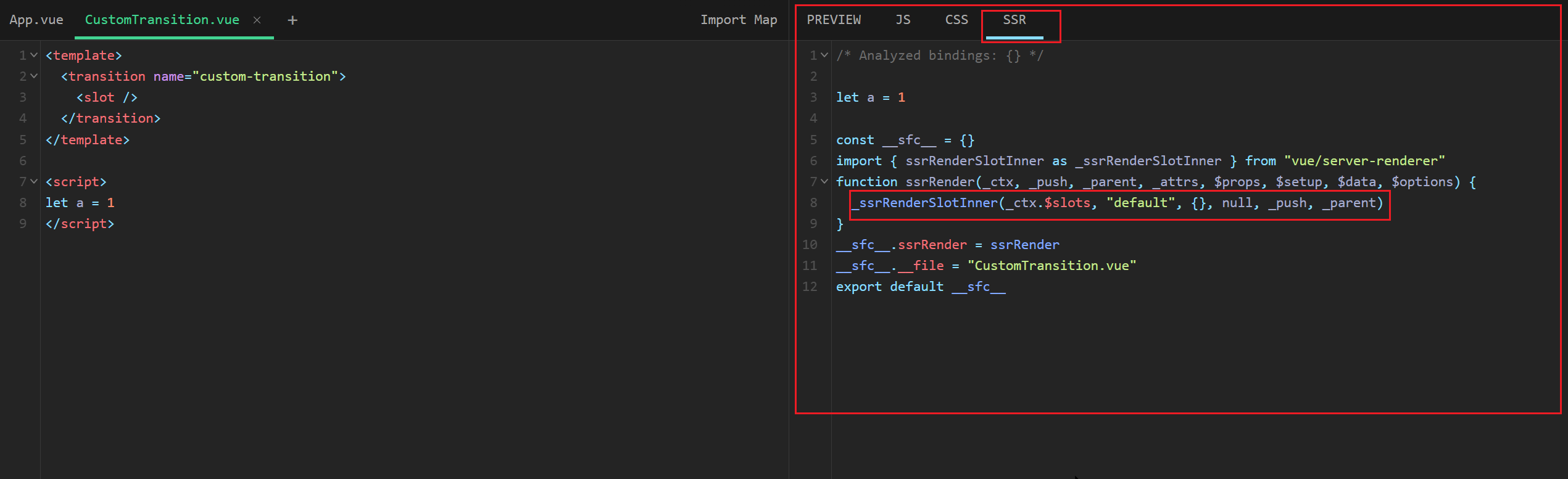Fold the comment at SSR output line 1
This screenshot has width=1568, height=479.
pyautogui.click(x=824, y=55)
